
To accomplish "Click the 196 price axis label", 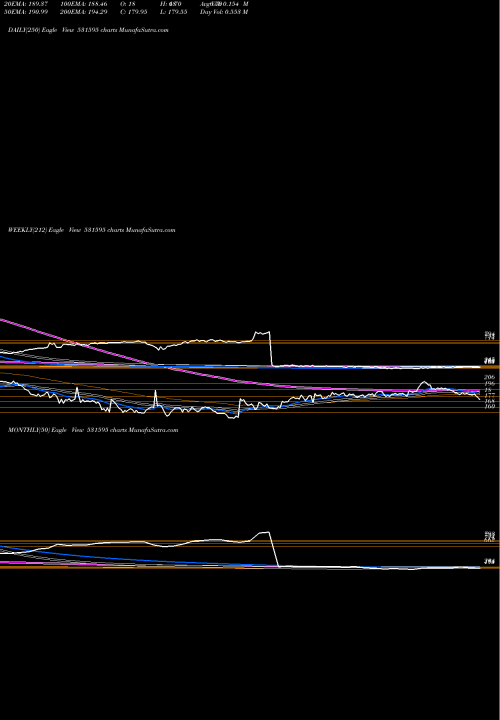I will coord(489,383).
